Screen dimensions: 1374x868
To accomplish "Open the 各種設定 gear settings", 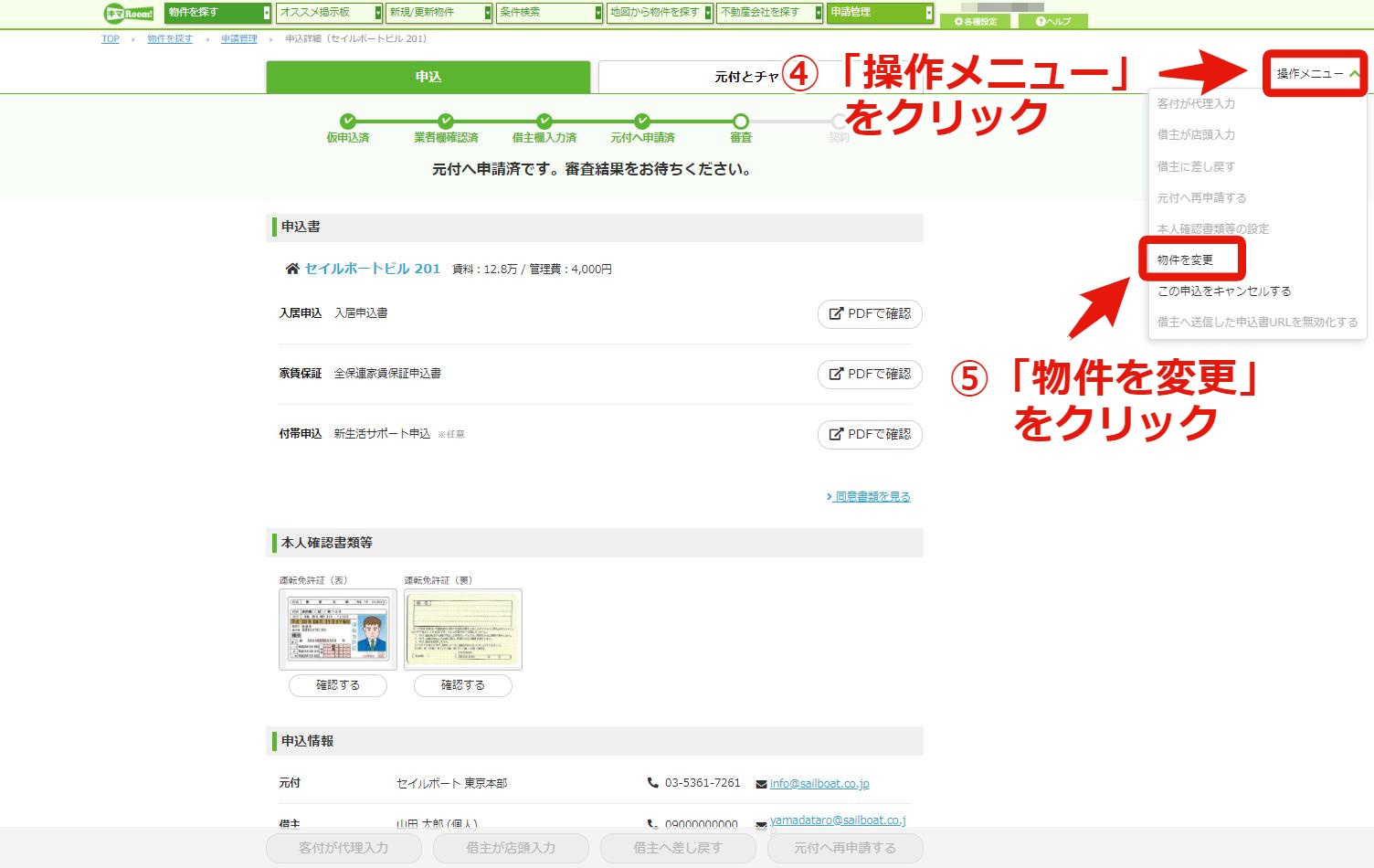I will point(975,21).
